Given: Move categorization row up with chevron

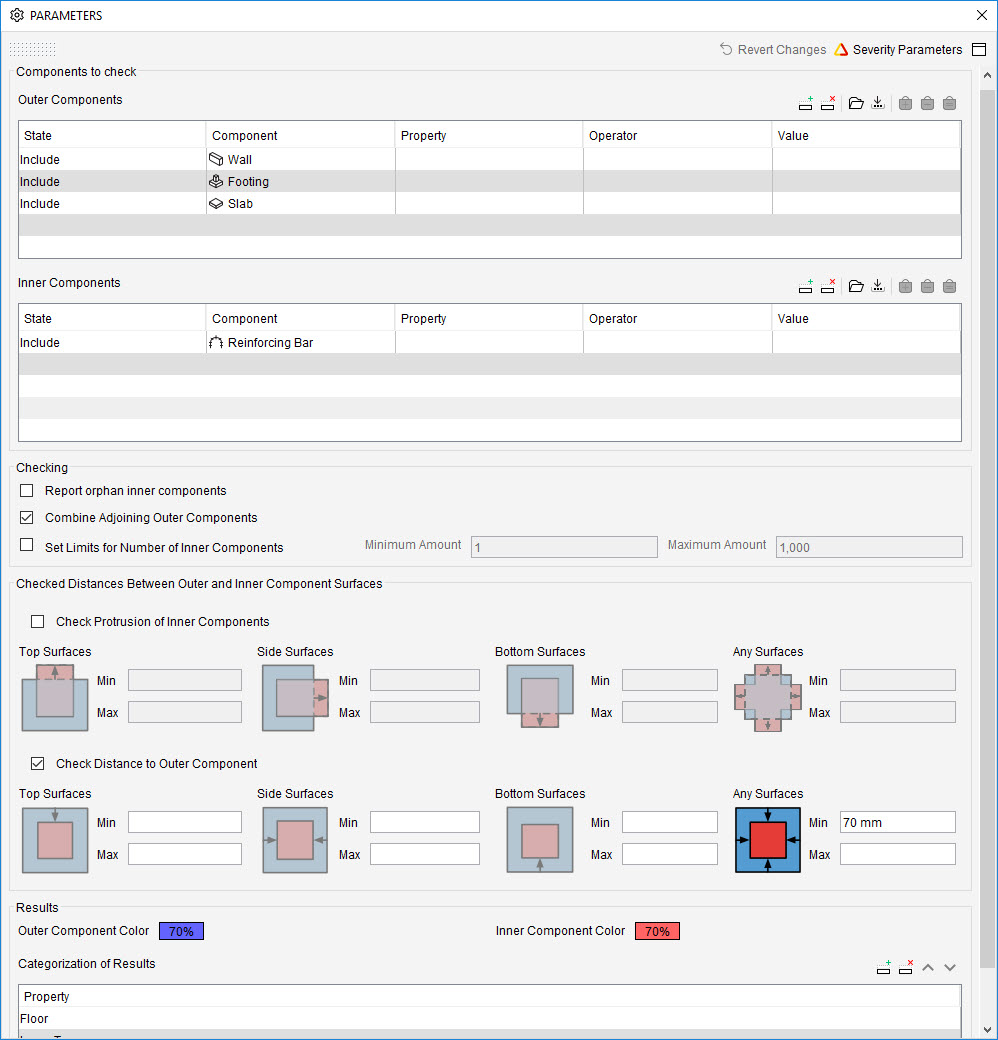Looking at the screenshot, I should 928,967.
